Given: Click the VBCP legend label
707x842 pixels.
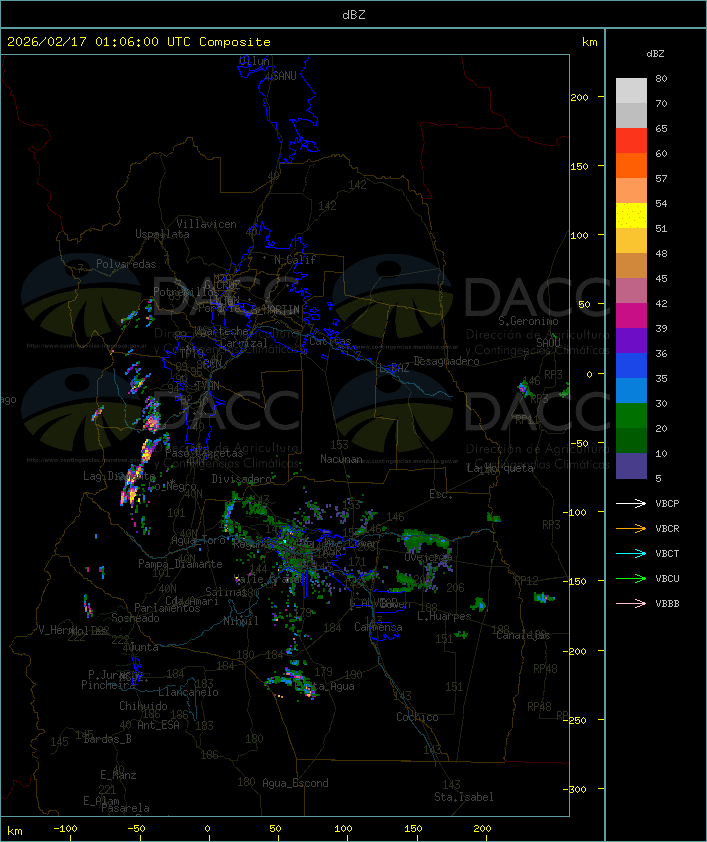Looking at the screenshot, I should [667, 504].
